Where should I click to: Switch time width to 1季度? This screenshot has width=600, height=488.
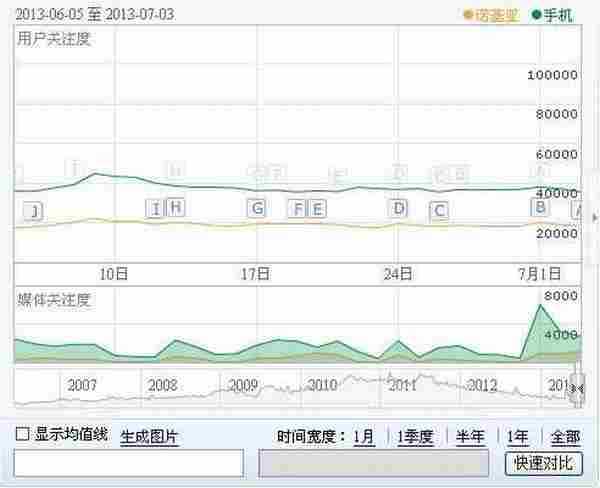(415, 436)
